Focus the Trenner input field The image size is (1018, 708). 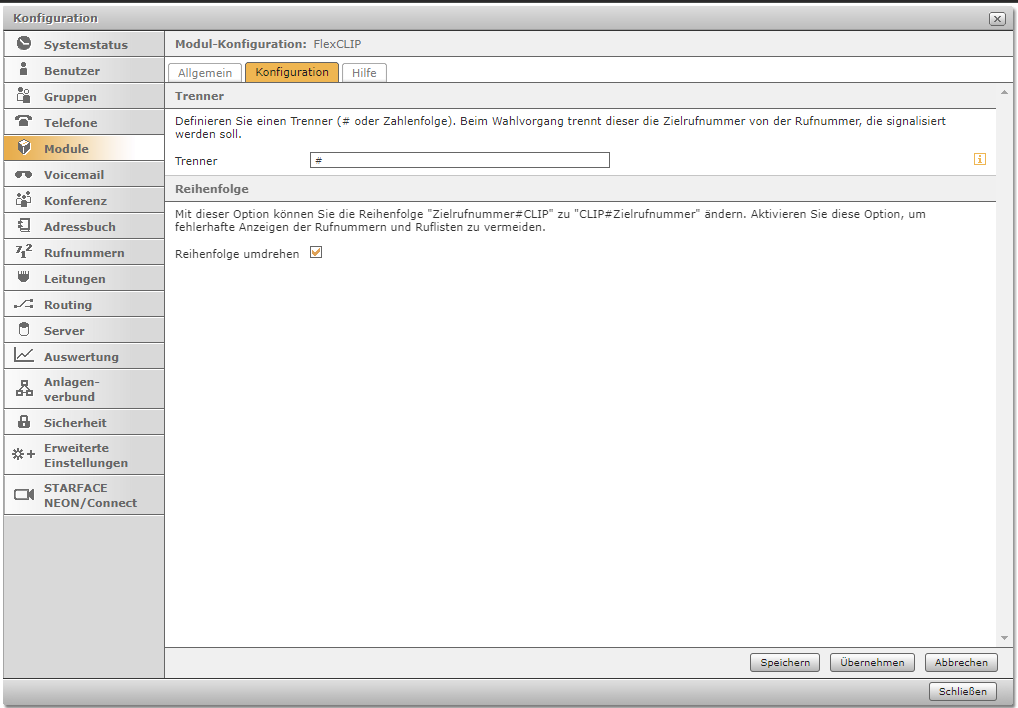click(x=459, y=160)
